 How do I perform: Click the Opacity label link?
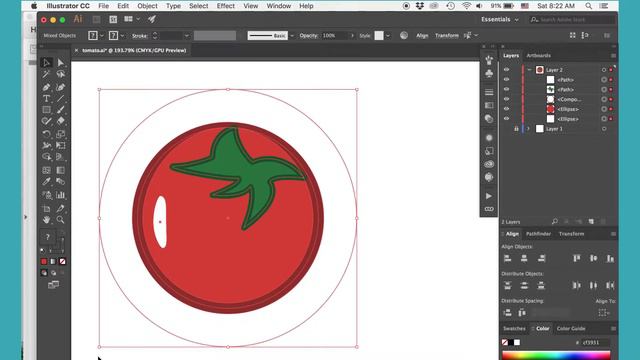308,36
